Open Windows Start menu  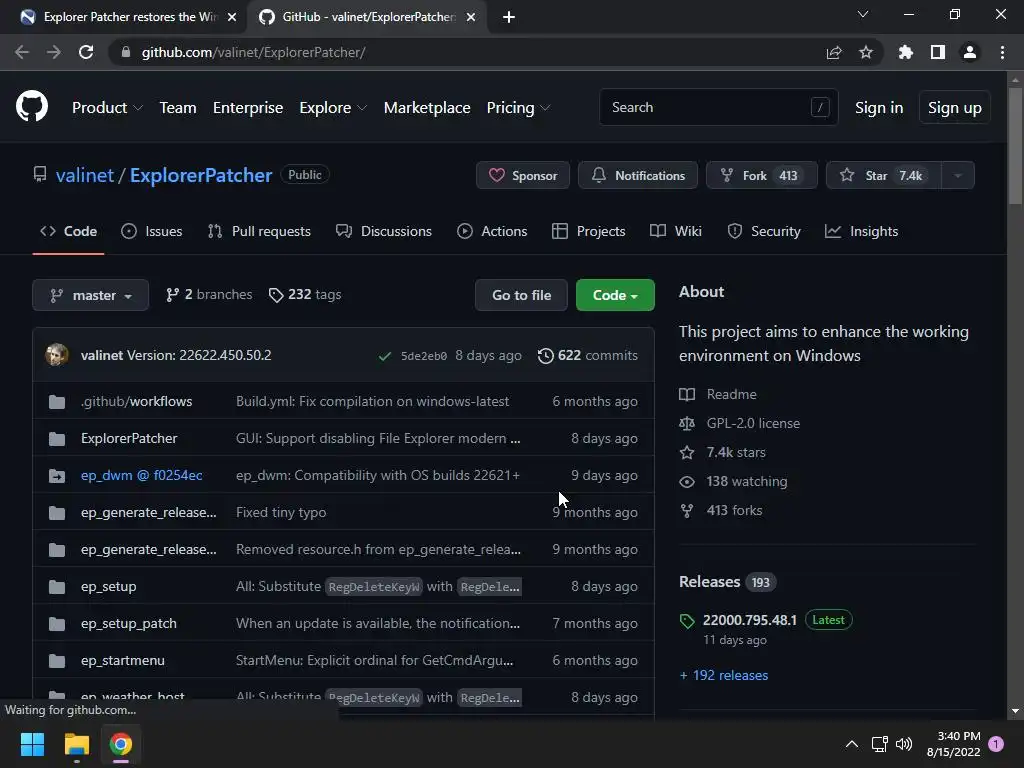click(x=32, y=744)
